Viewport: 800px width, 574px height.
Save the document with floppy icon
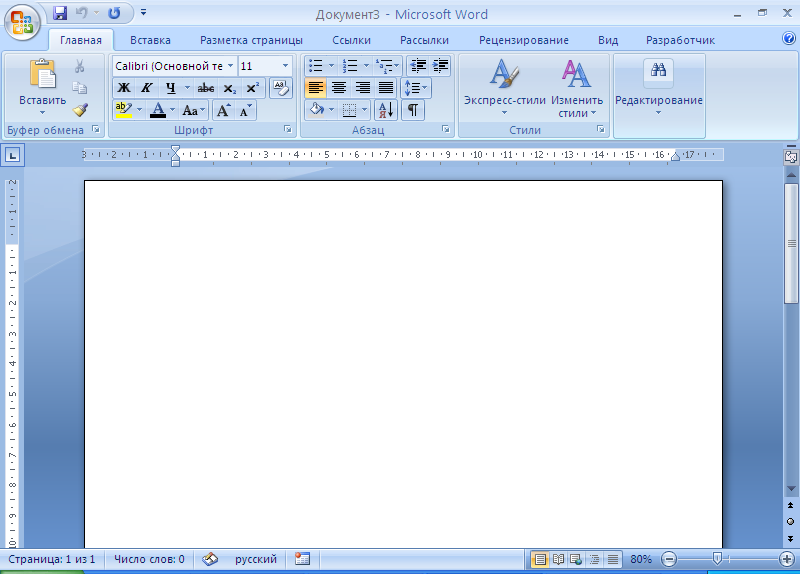(60, 13)
